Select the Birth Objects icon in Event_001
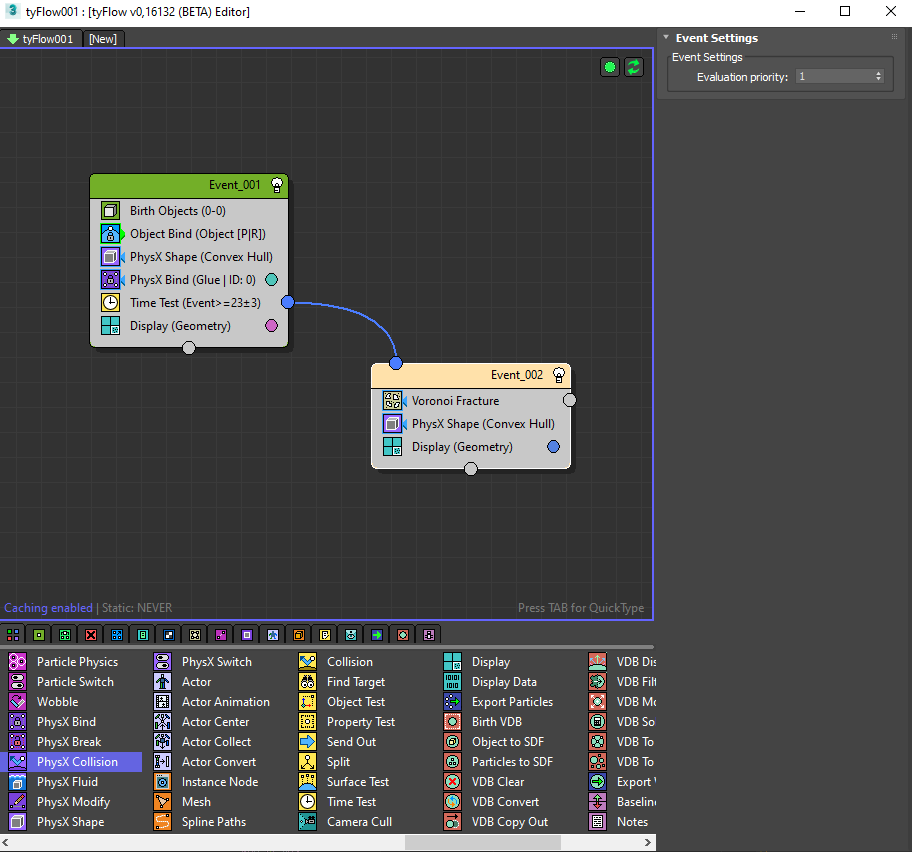 coord(111,211)
